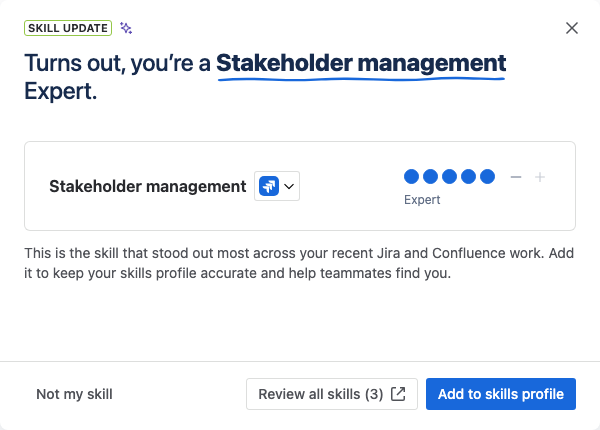Set proficiency to the first dot
Screen dimensions: 600x430
click(x=411, y=177)
